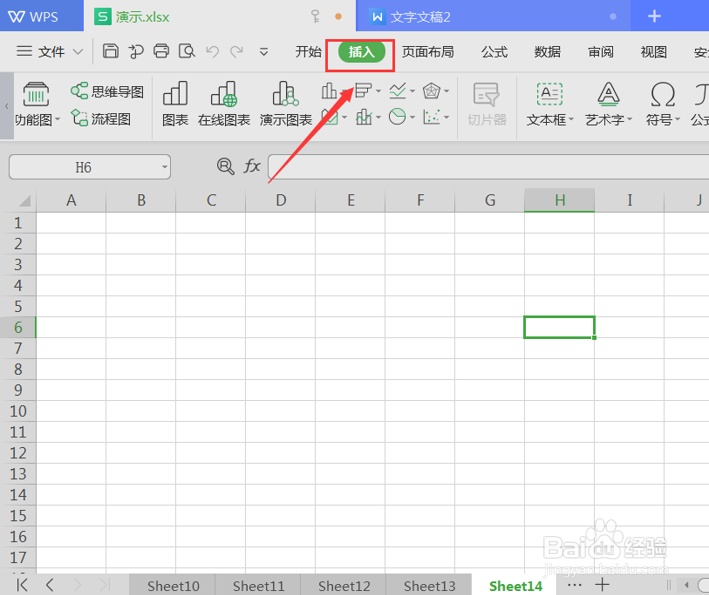709x595 pixels.
Task: Expand the line chart dropdown arrow
Action: [x=412, y=91]
